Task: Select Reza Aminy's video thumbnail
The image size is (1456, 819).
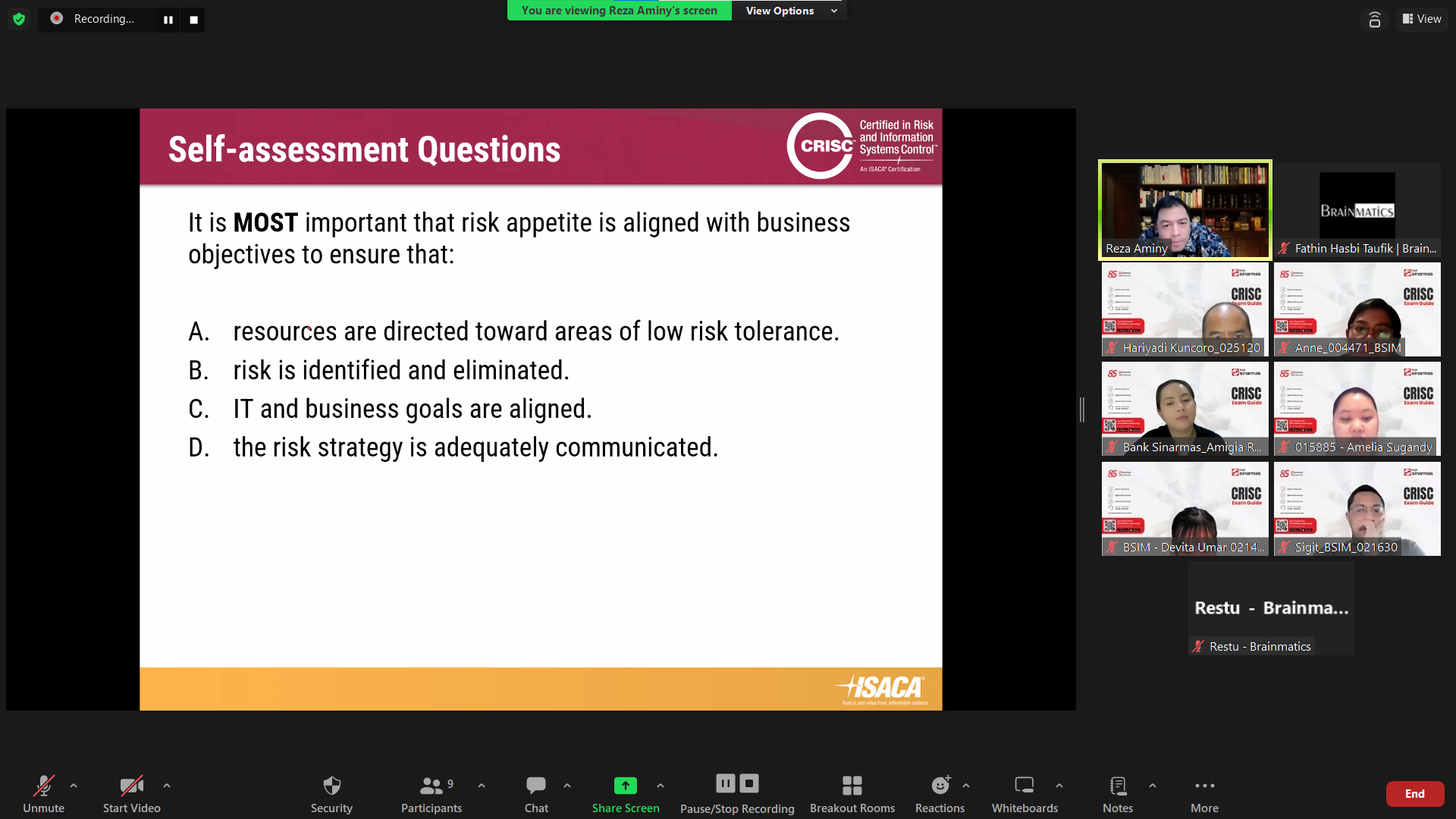Action: point(1185,209)
